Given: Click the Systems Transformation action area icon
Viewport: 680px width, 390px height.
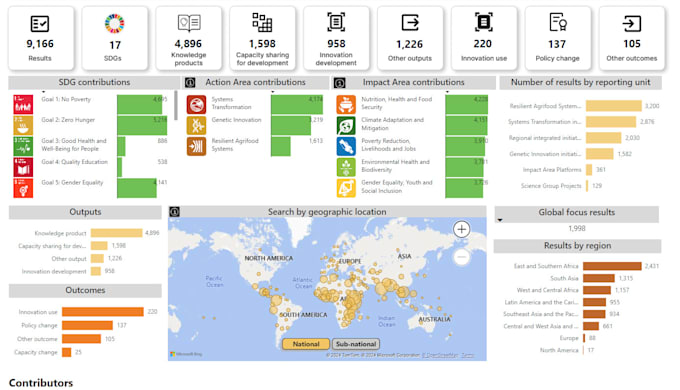Looking at the screenshot, I should pos(196,105).
